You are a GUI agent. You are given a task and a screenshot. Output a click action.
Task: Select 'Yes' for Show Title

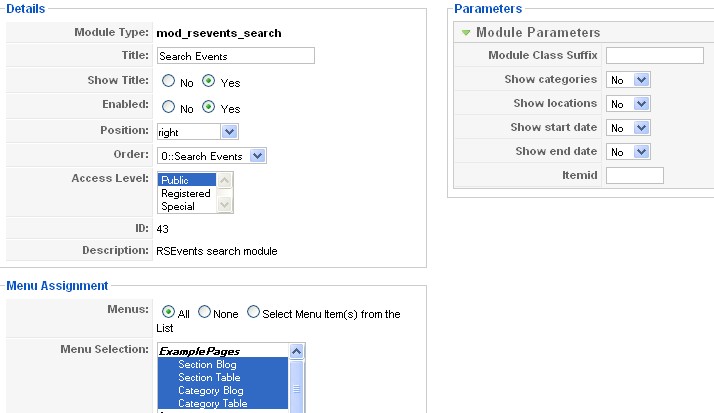click(208, 81)
